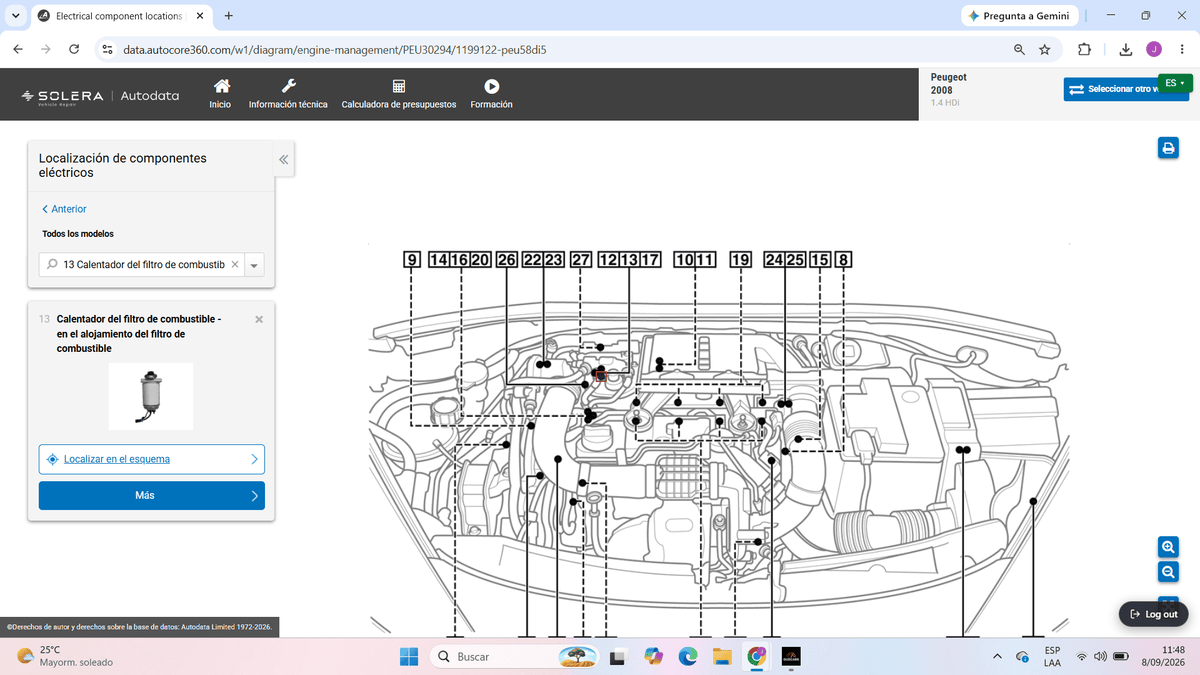Screen dimensions: 1200x675
Task: View site information icon in address bar
Action: [x=107, y=50]
